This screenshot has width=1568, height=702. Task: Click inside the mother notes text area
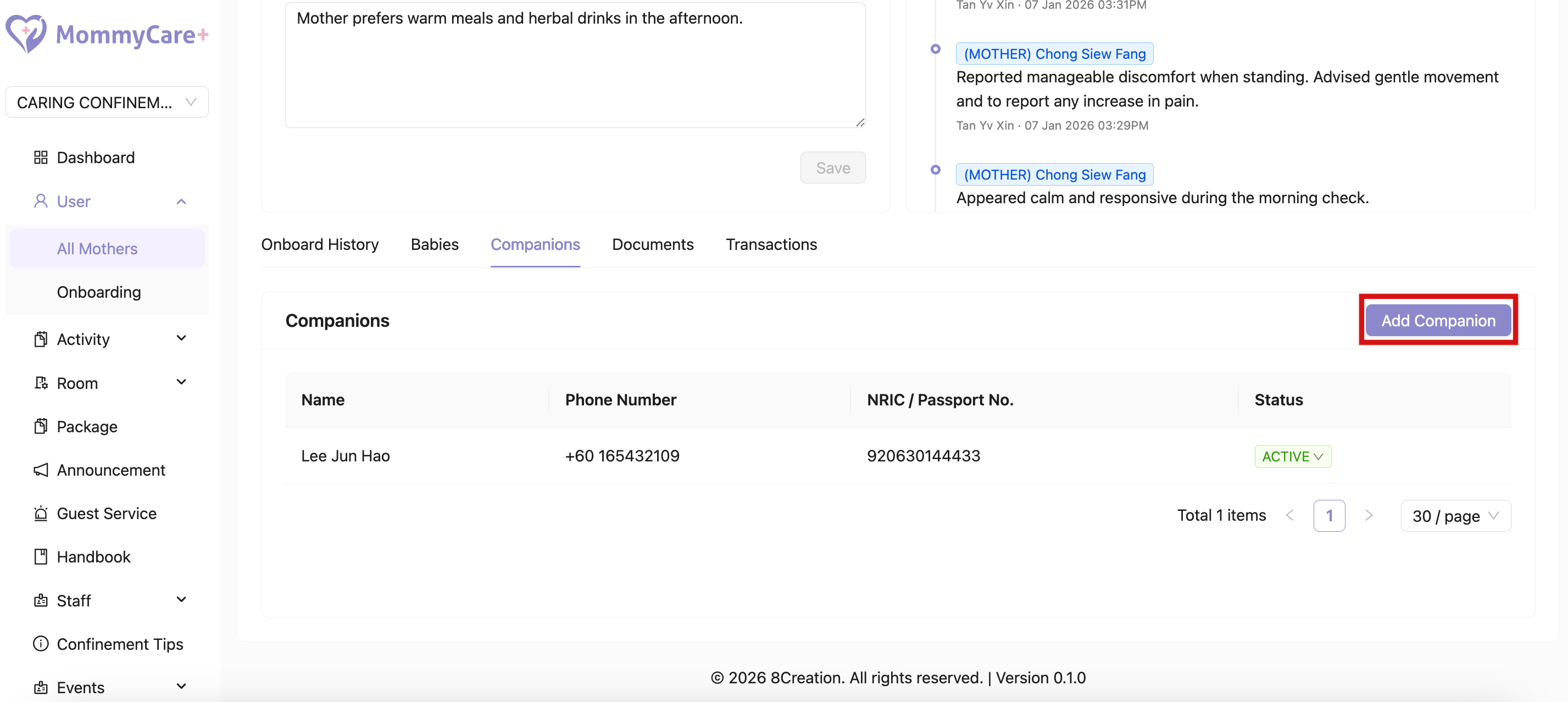point(575,67)
